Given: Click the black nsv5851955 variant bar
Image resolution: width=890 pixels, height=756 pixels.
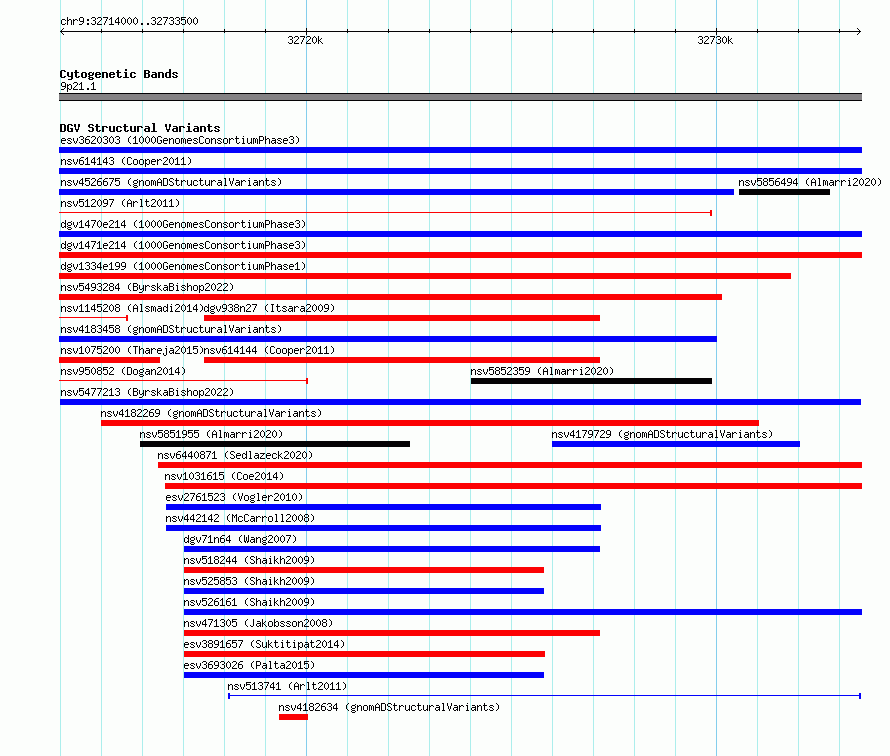Looking at the screenshot, I should pyautogui.click(x=275, y=444).
